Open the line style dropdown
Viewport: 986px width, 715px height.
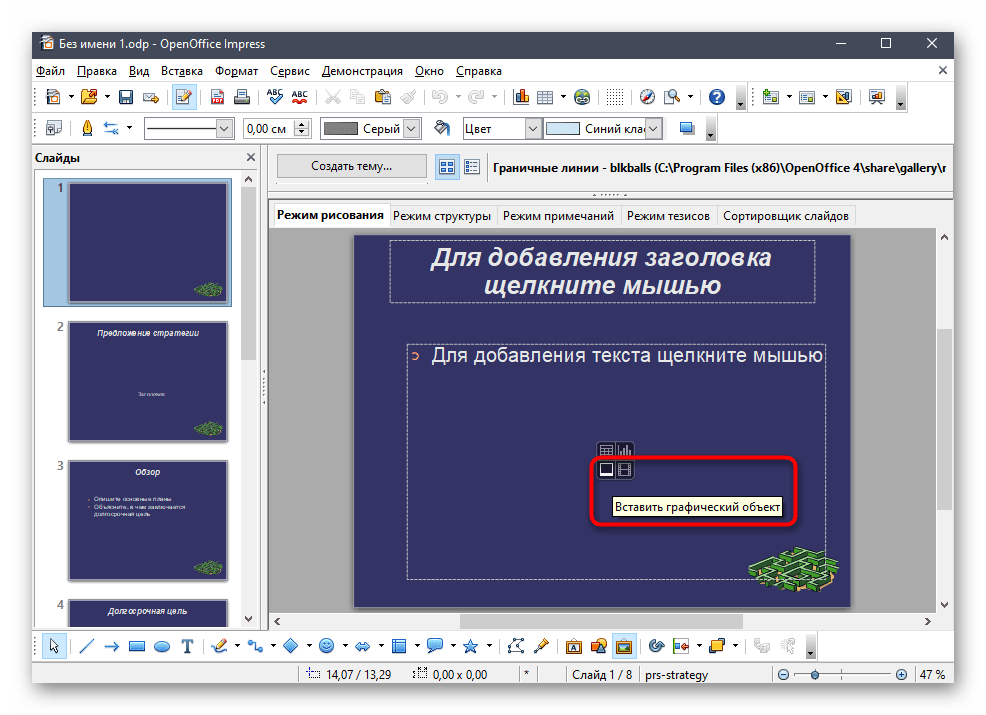tap(224, 129)
